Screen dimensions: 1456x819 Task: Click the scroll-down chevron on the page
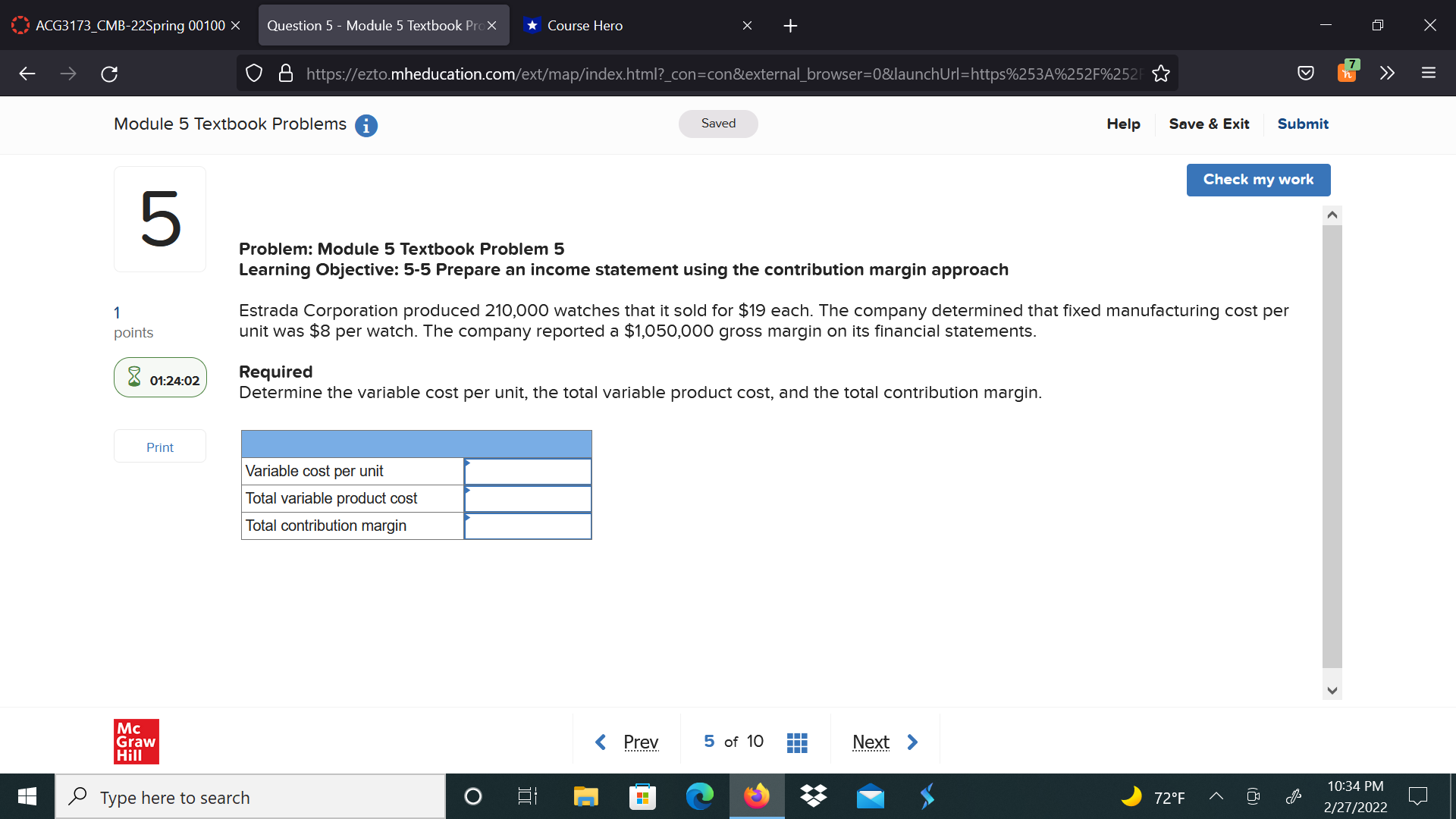coord(1332,690)
